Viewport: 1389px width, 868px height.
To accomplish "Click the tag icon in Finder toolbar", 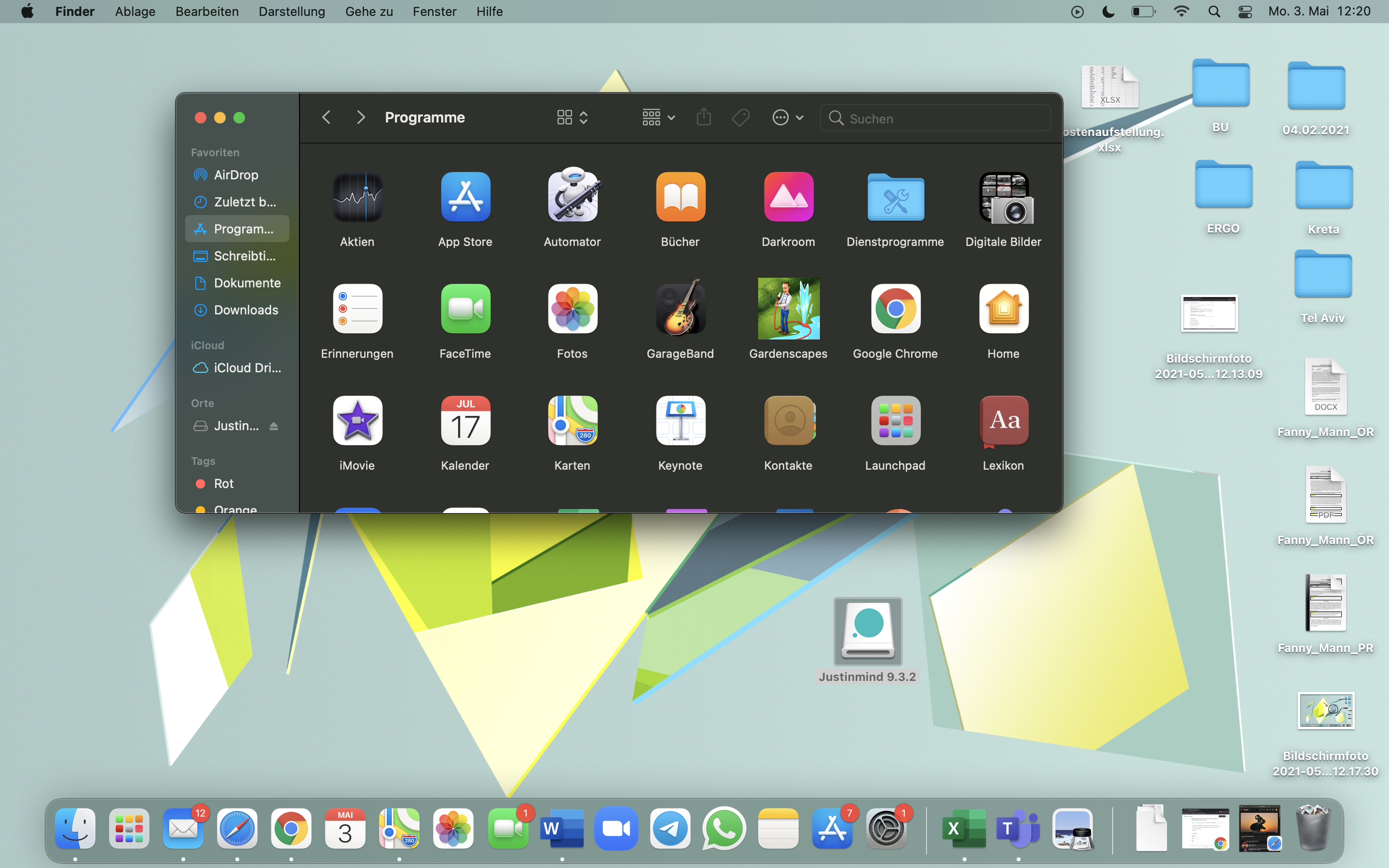I will tap(740, 118).
